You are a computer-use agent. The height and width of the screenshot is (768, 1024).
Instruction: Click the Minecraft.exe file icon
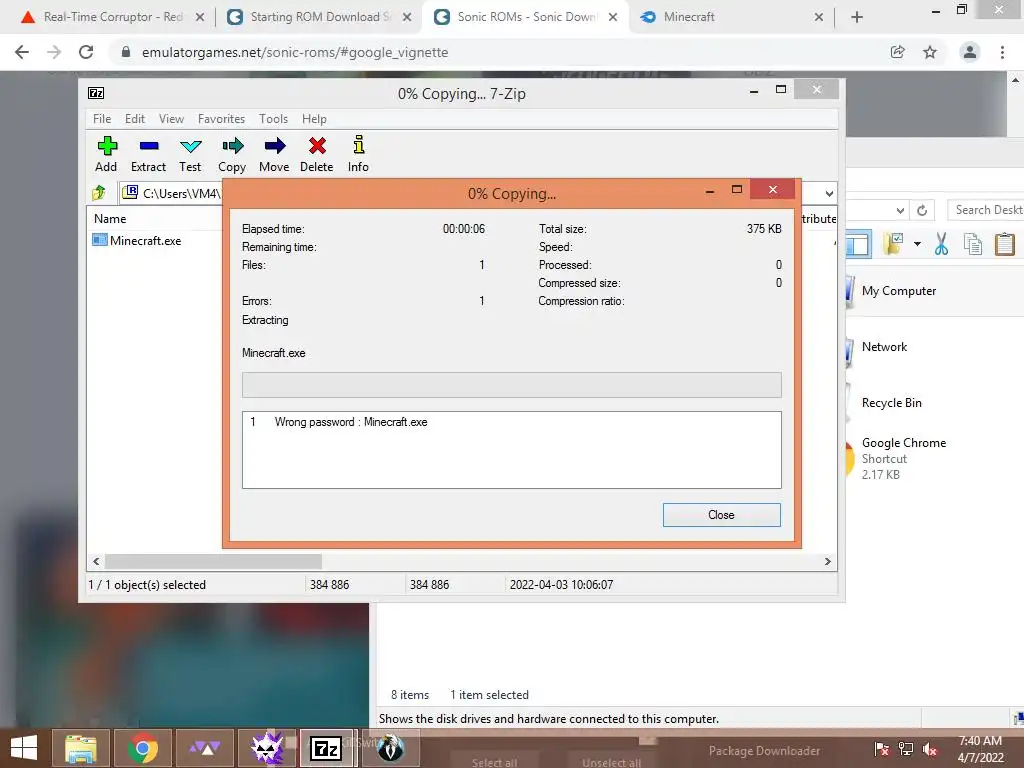(99, 240)
